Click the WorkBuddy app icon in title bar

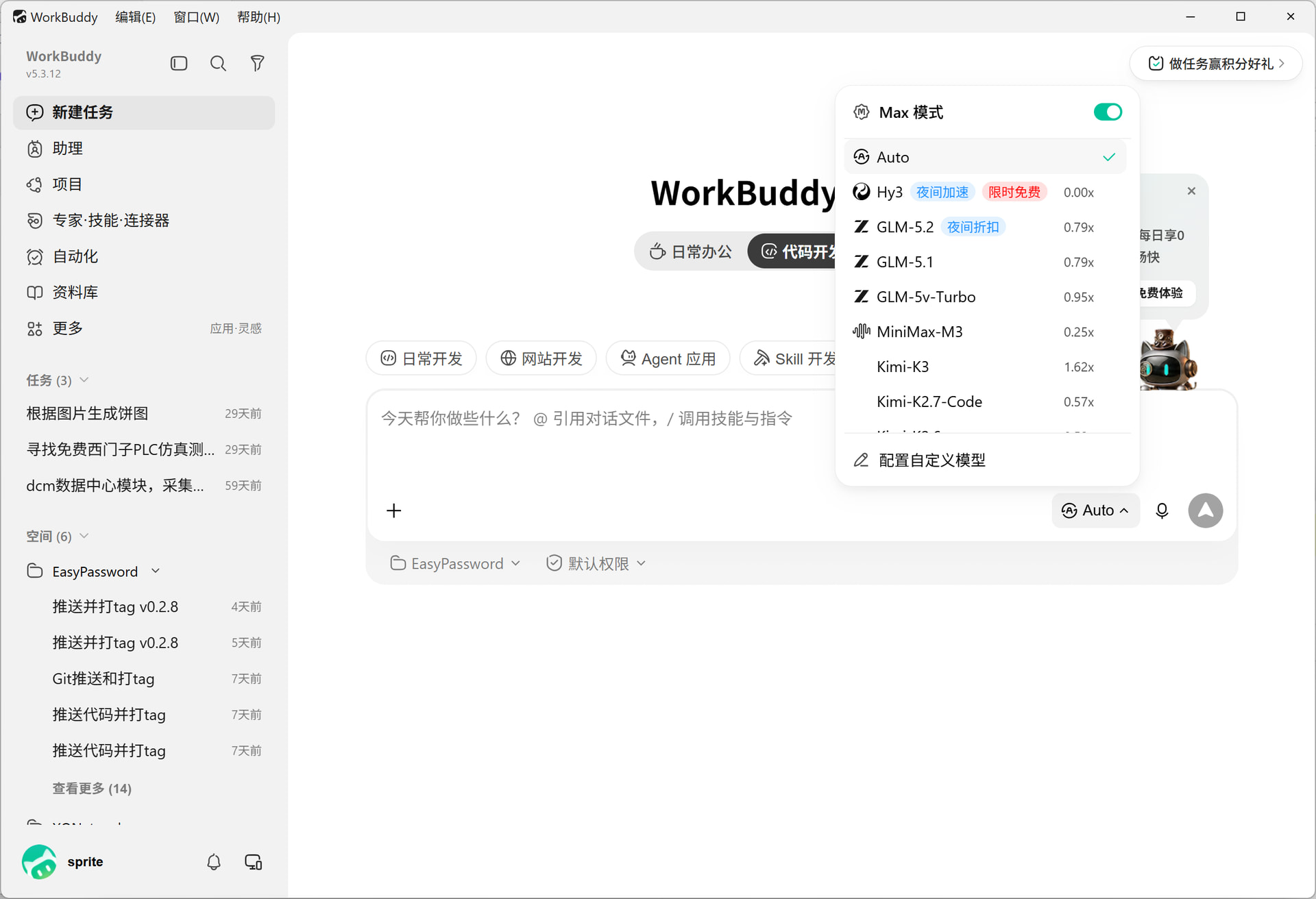coord(19,16)
